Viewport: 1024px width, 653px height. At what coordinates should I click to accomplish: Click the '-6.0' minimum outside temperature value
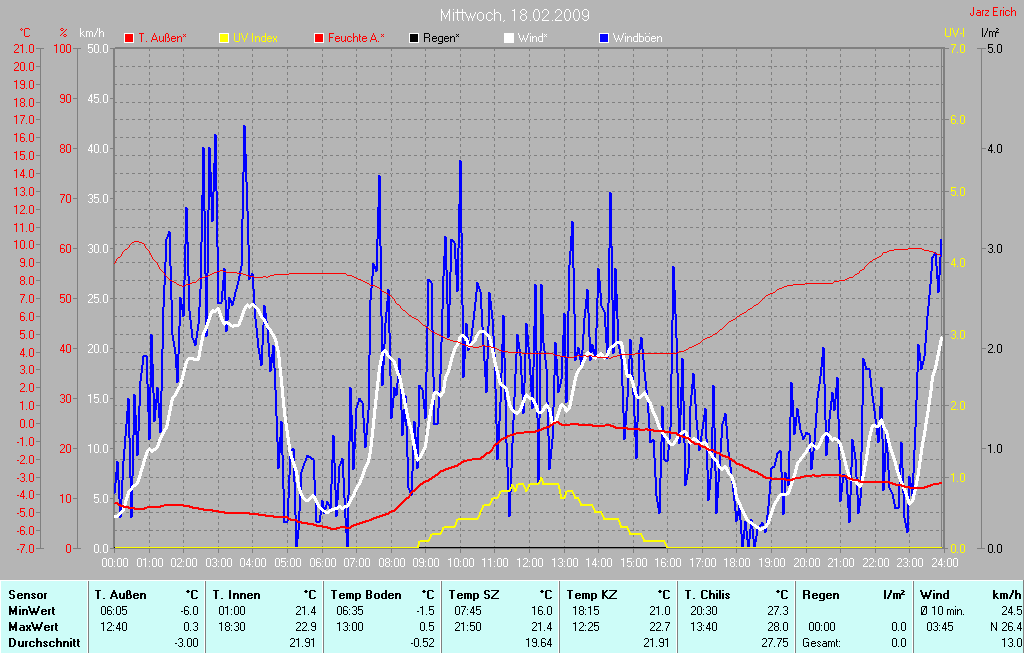tap(189, 611)
